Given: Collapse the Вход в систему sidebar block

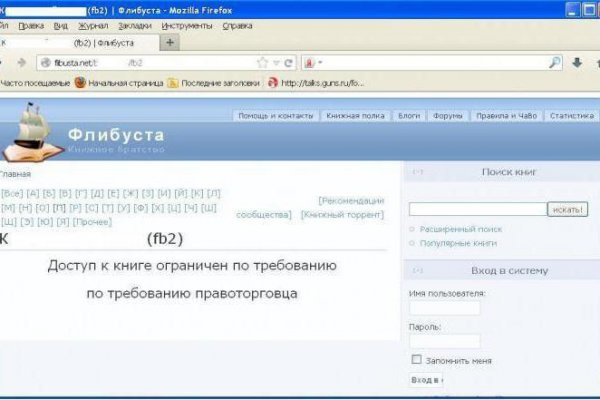Looking at the screenshot, I should (x=418, y=270).
